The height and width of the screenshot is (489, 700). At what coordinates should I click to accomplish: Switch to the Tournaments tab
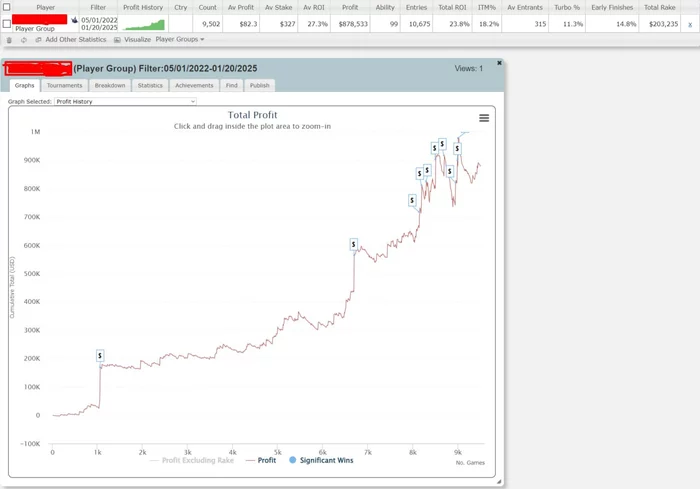click(65, 85)
